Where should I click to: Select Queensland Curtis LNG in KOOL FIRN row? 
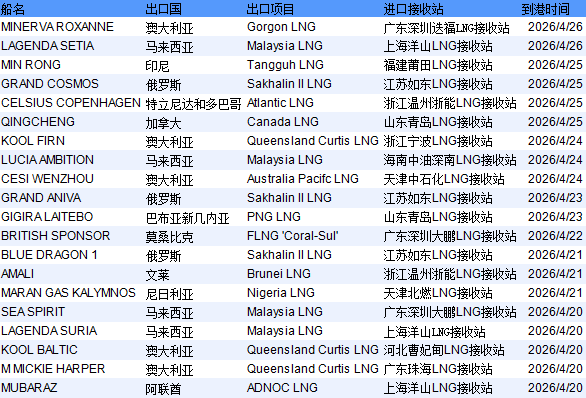(312, 141)
